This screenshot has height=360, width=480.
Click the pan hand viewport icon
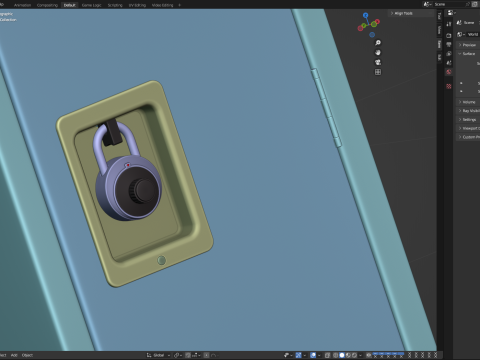tap(378, 52)
